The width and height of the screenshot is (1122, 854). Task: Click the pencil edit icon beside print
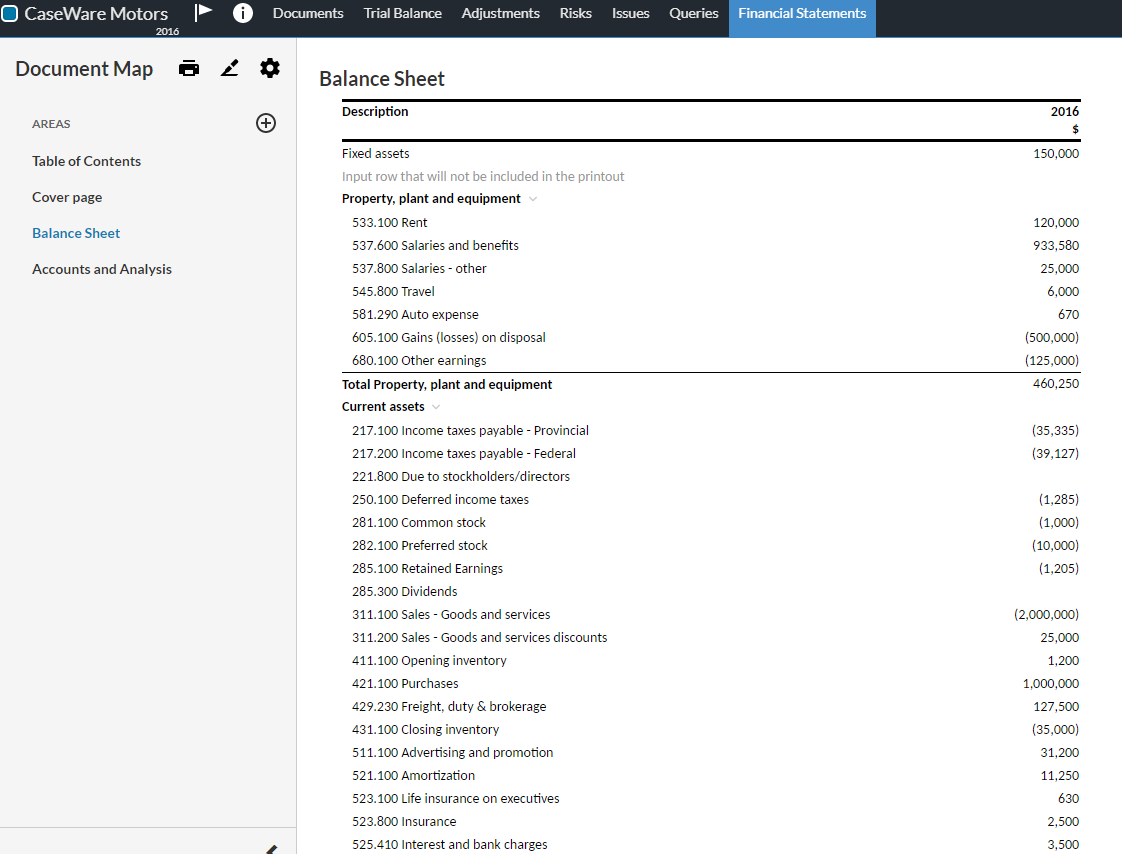[230, 69]
